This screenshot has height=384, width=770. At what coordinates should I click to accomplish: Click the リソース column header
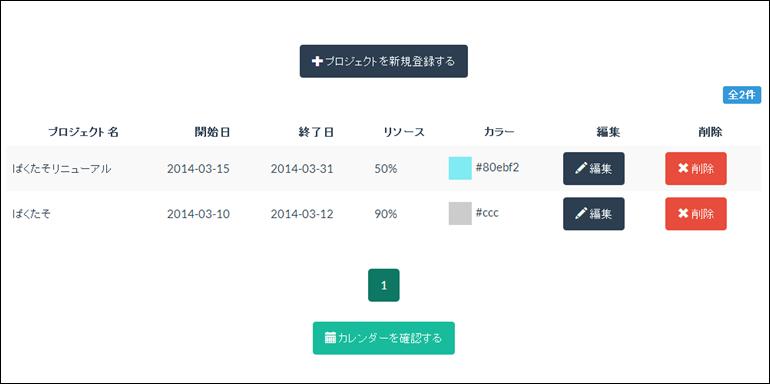coord(404,132)
